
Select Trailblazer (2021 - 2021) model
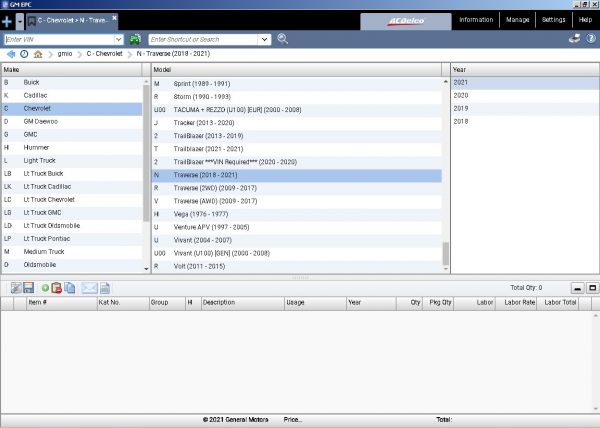[x=297, y=149]
